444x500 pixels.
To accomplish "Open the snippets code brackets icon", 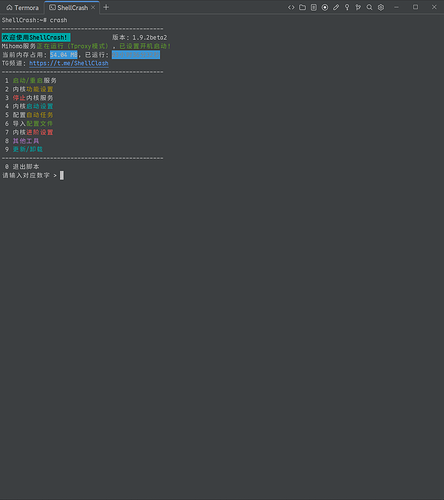I will click(x=291, y=7).
